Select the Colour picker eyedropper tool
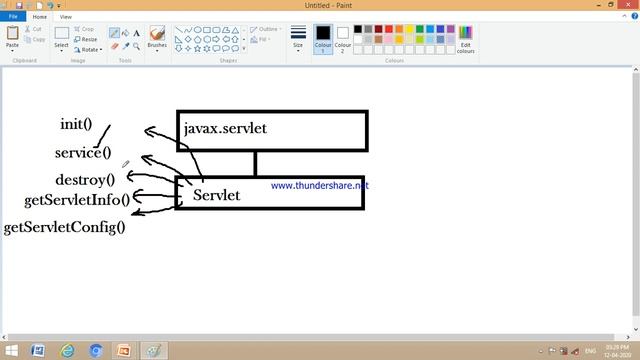The height and width of the screenshot is (360, 640). pos(125,46)
